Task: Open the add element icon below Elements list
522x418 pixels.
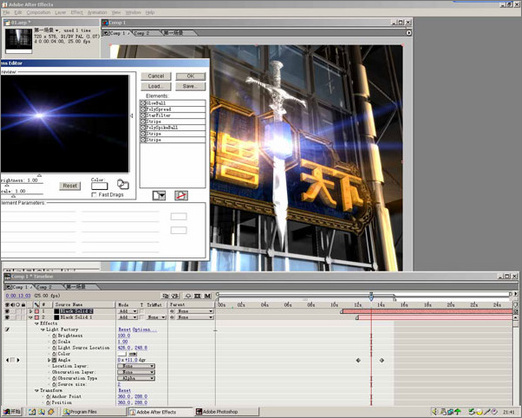Action: pos(159,196)
